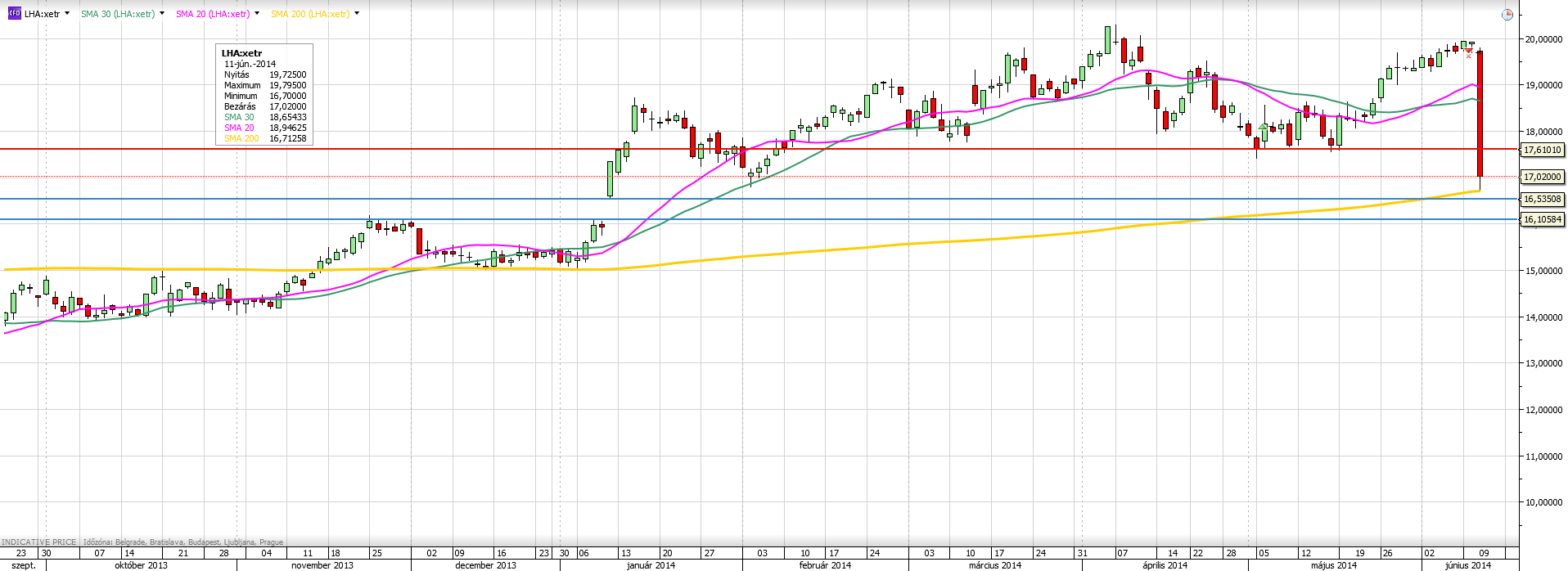Open the clock icon in the chart corner
The image size is (1568, 571).
(1507, 15)
